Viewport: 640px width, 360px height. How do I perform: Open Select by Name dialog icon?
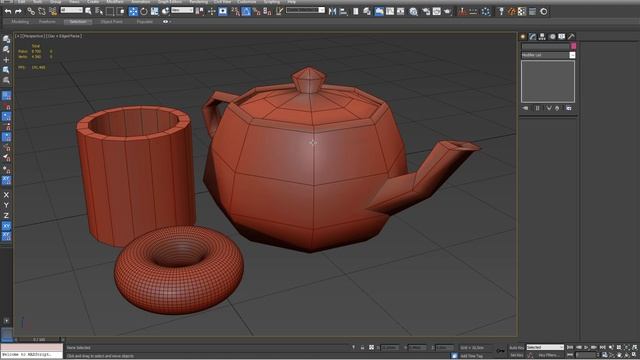point(99,11)
